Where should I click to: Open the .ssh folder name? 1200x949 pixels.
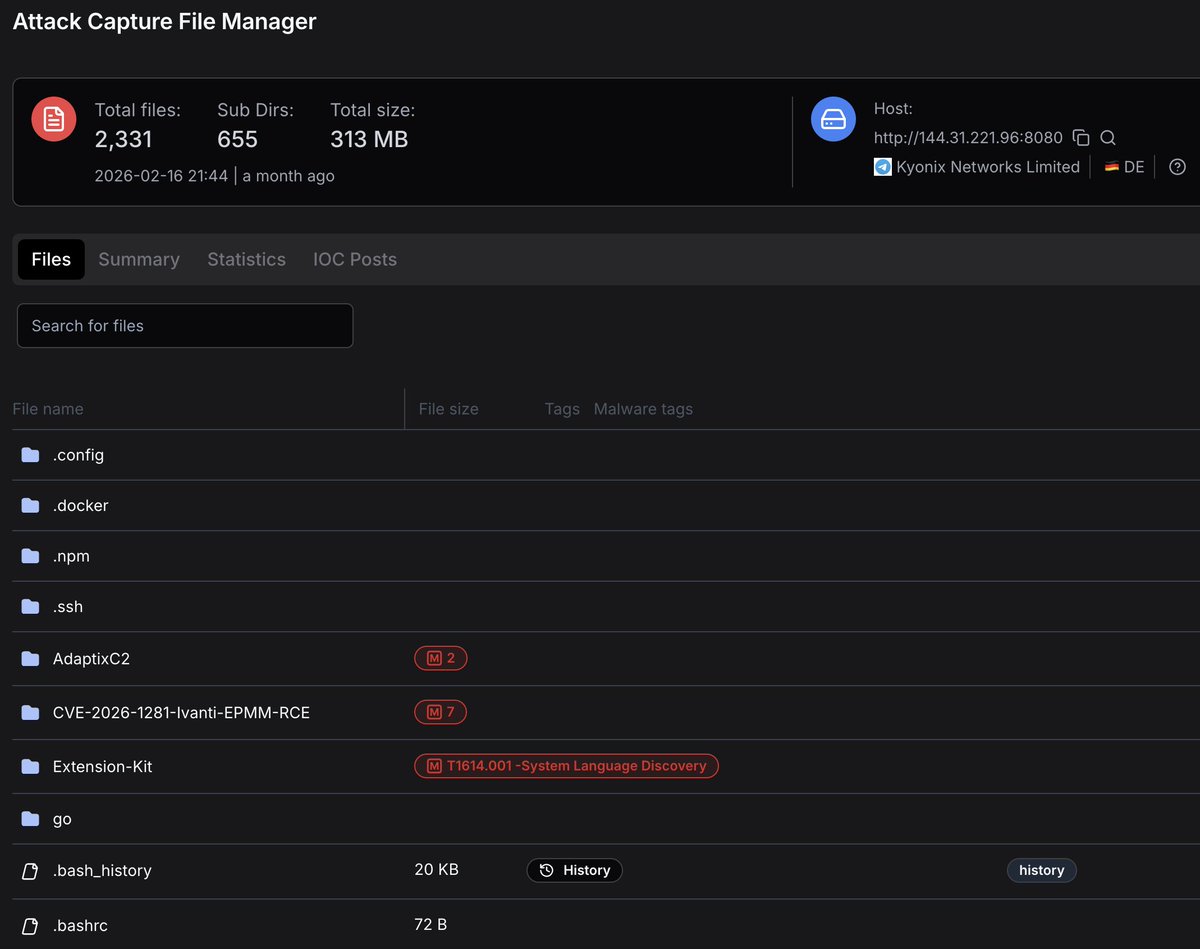click(x=68, y=606)
